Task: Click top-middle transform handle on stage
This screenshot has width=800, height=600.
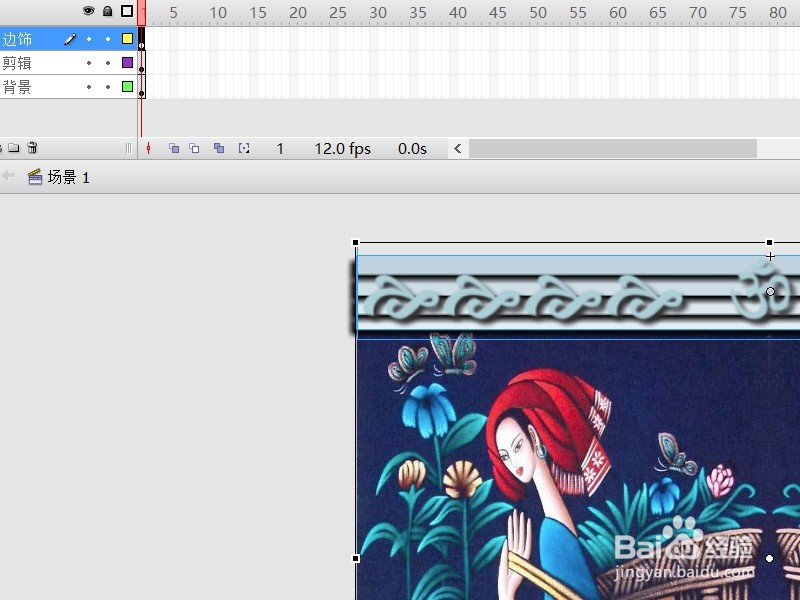Action: pos(769,242)
